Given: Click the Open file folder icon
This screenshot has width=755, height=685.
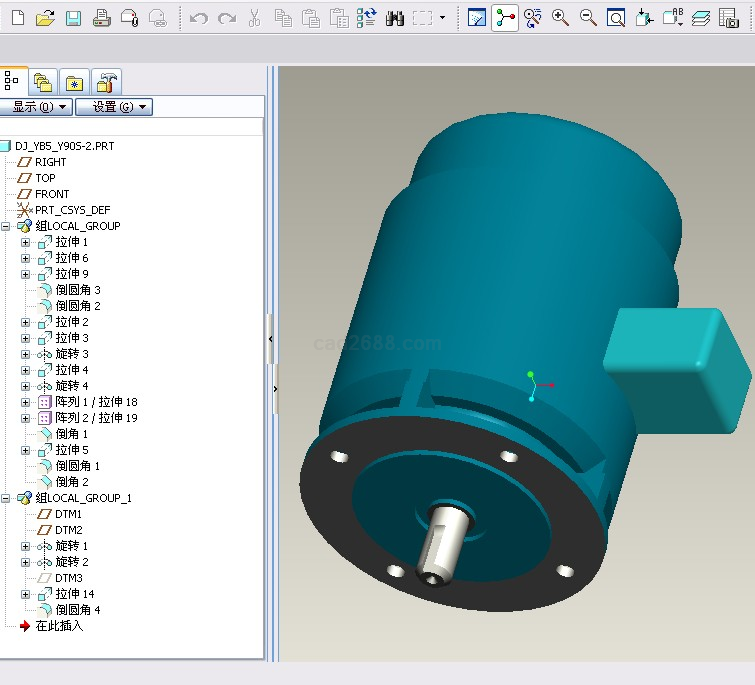Looking at the screenshot, I should 45,18.
